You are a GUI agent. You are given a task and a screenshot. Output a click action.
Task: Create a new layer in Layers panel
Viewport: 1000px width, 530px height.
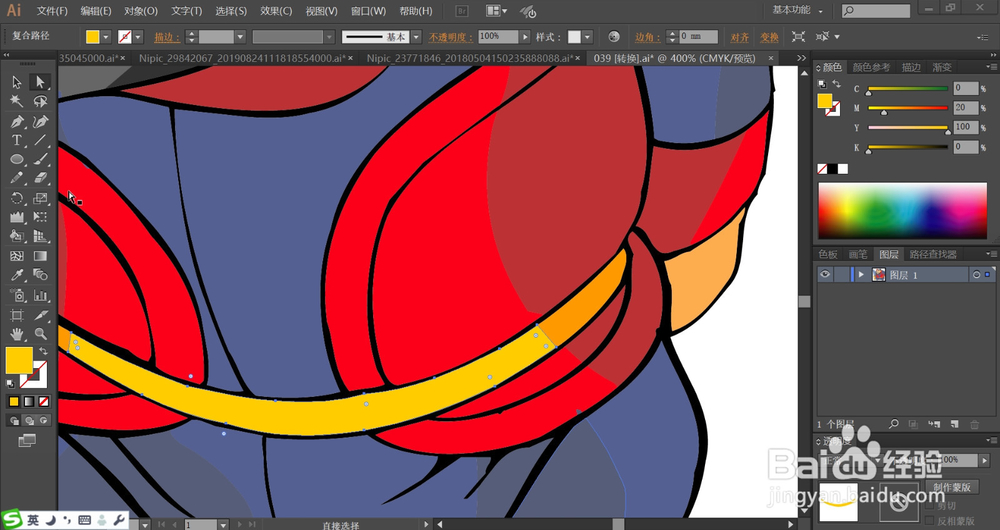click(954, 424)
